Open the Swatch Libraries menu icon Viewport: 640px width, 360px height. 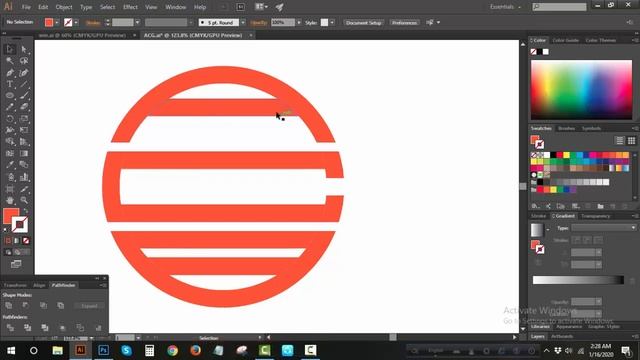point(535,206)
